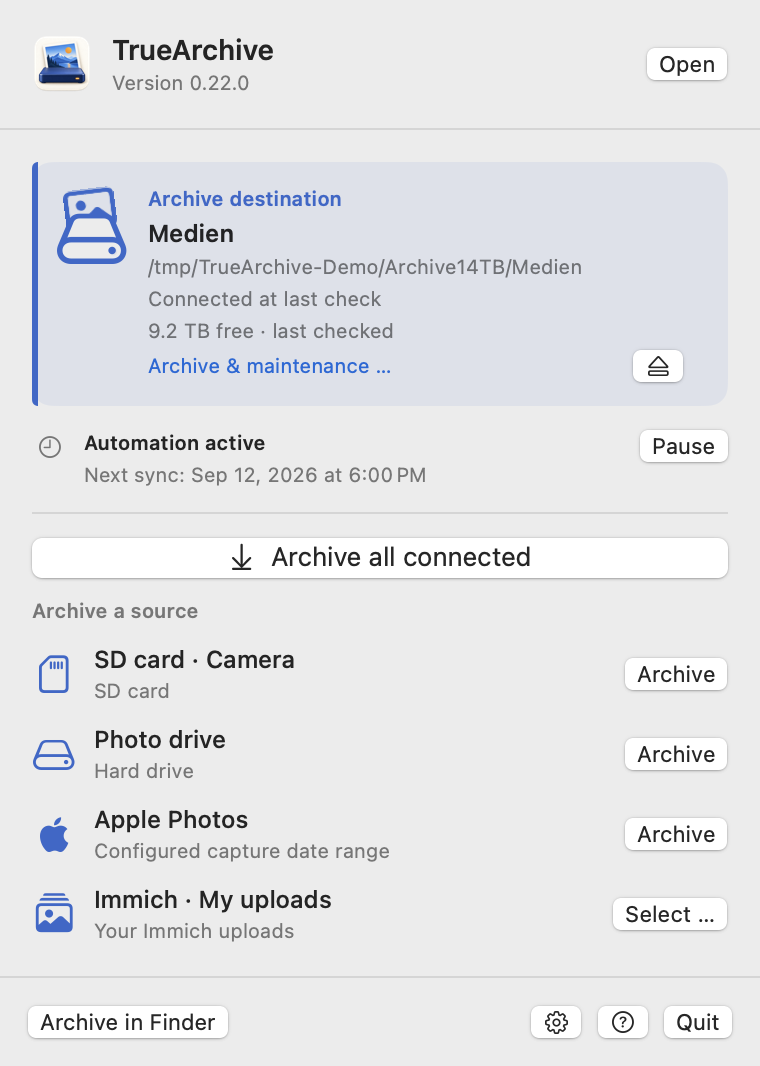This screenshot has width=760, height=1066.
Task: Archive the Photo drive source
Action: [x=676, y=754]
